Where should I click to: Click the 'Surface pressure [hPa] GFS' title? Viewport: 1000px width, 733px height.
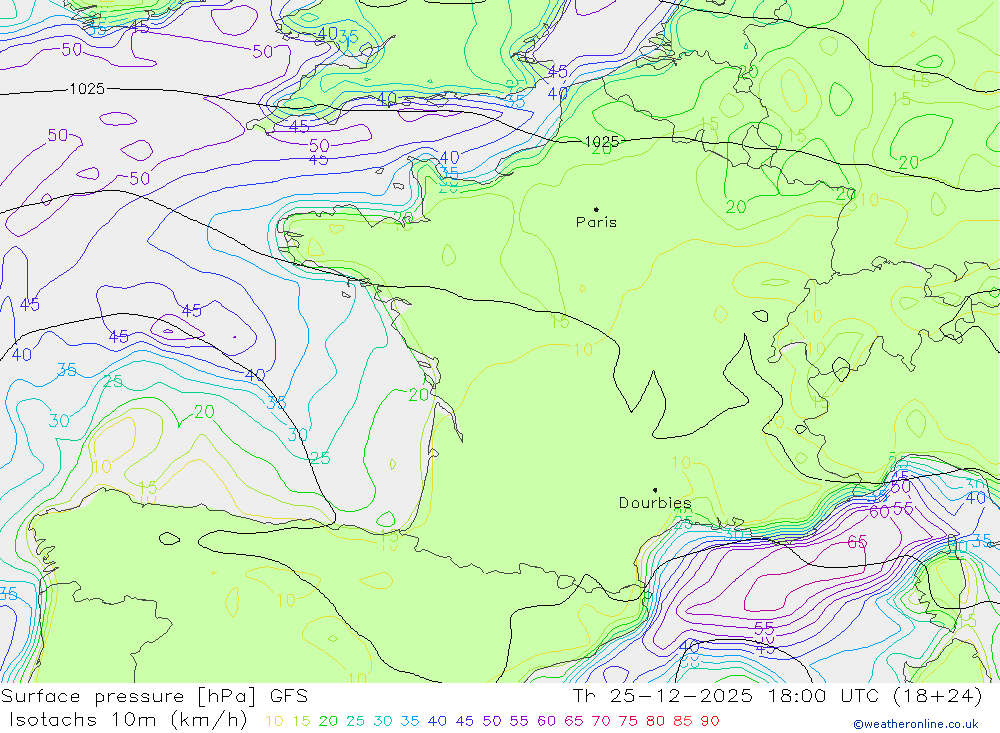[x=154, y=696]
